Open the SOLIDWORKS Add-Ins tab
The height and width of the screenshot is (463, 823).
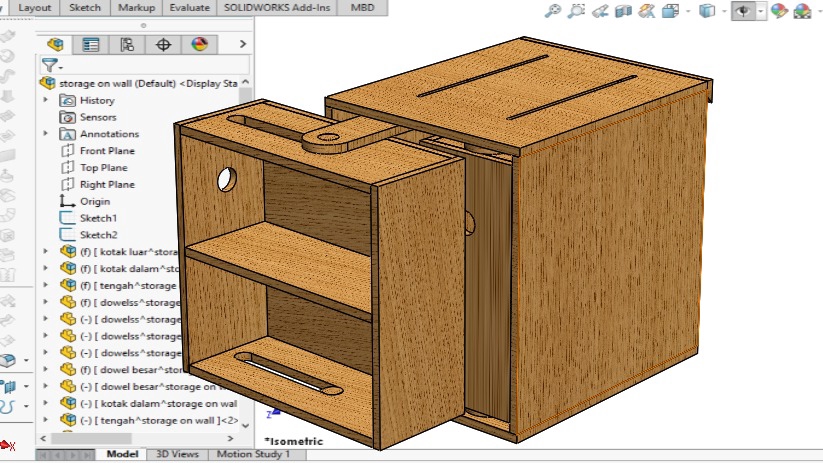tap(277, 8)
